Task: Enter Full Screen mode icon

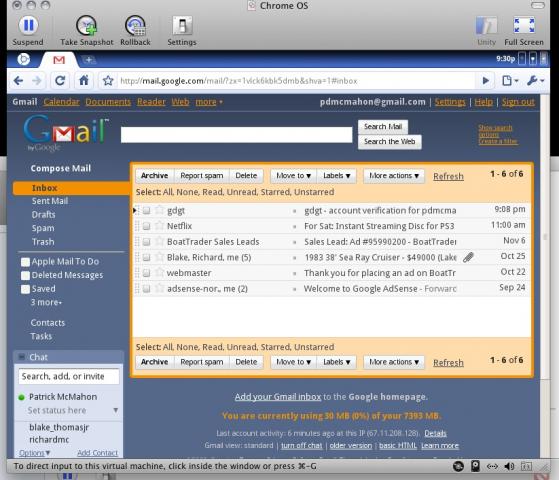Action: [524, 26]
